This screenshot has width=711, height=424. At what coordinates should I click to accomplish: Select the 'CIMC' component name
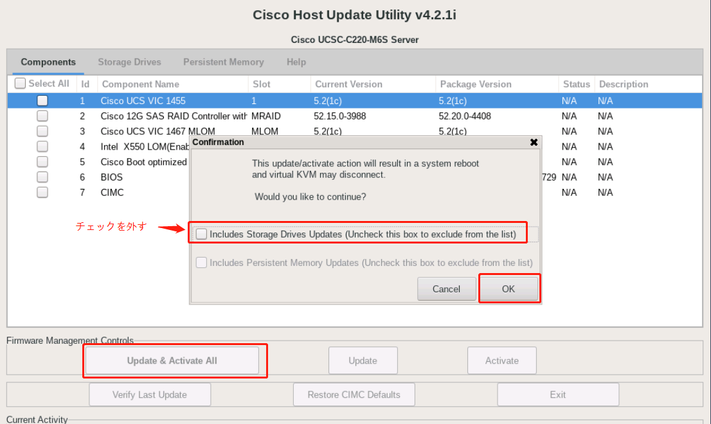click(112, 192)
